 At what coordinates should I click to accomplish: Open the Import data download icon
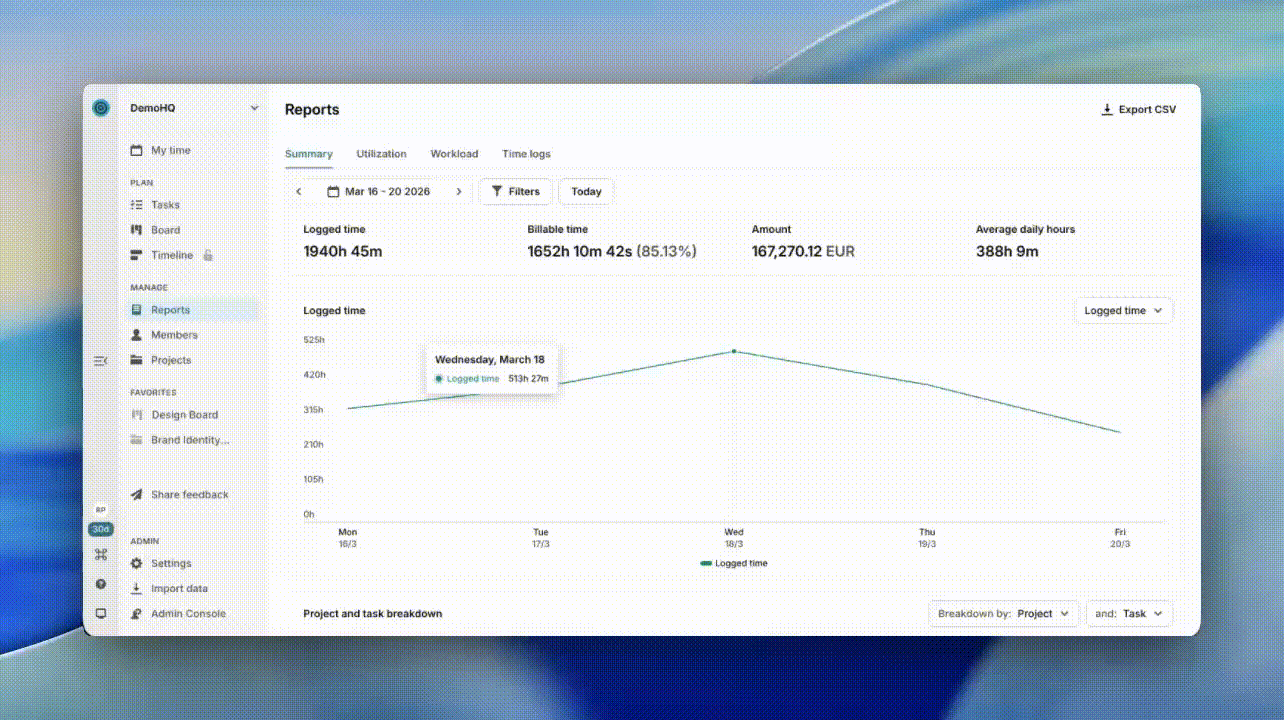coord(137,589)
